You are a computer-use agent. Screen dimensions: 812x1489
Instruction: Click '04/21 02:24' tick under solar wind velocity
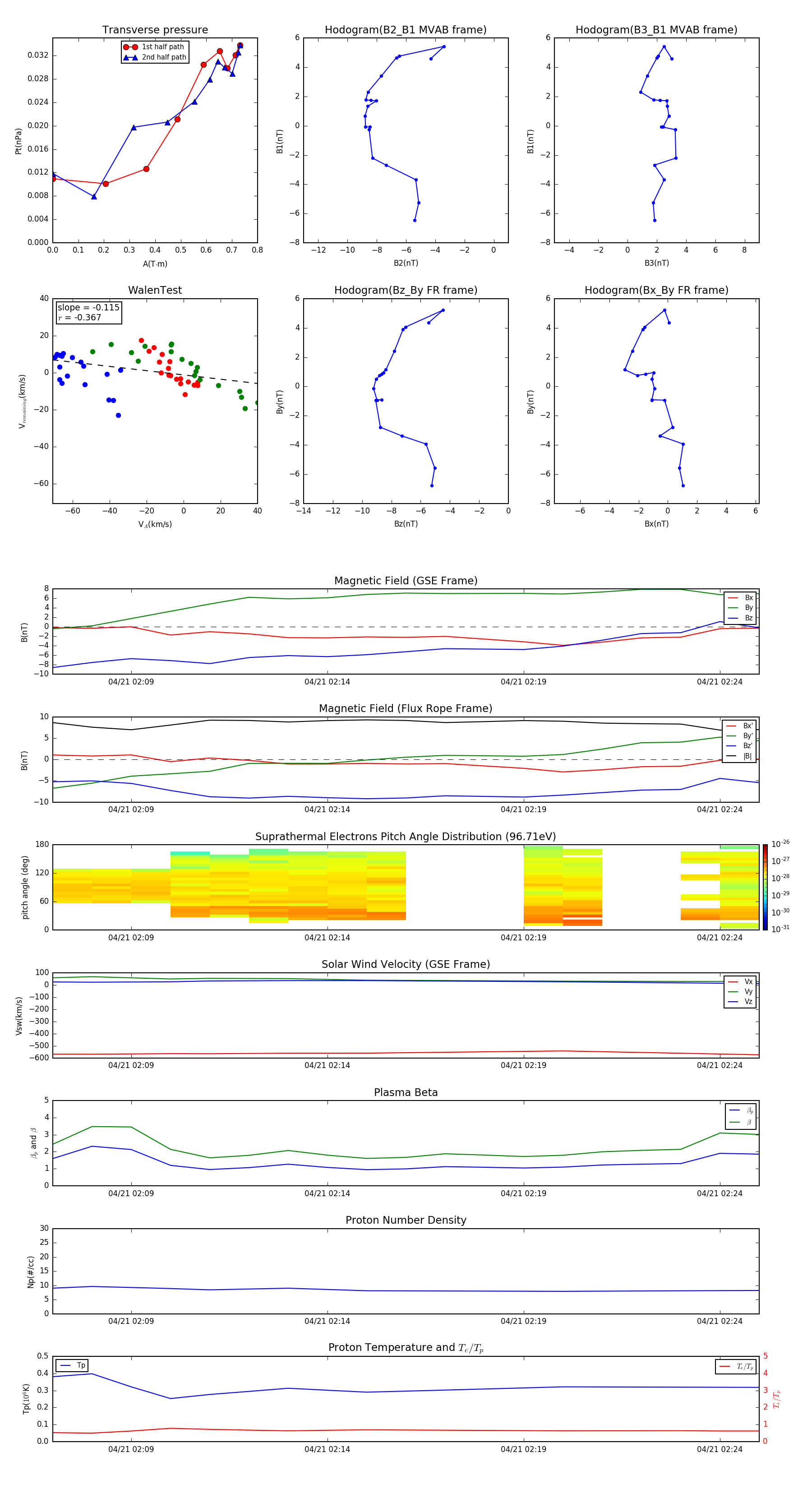[x=720, y=1065]
